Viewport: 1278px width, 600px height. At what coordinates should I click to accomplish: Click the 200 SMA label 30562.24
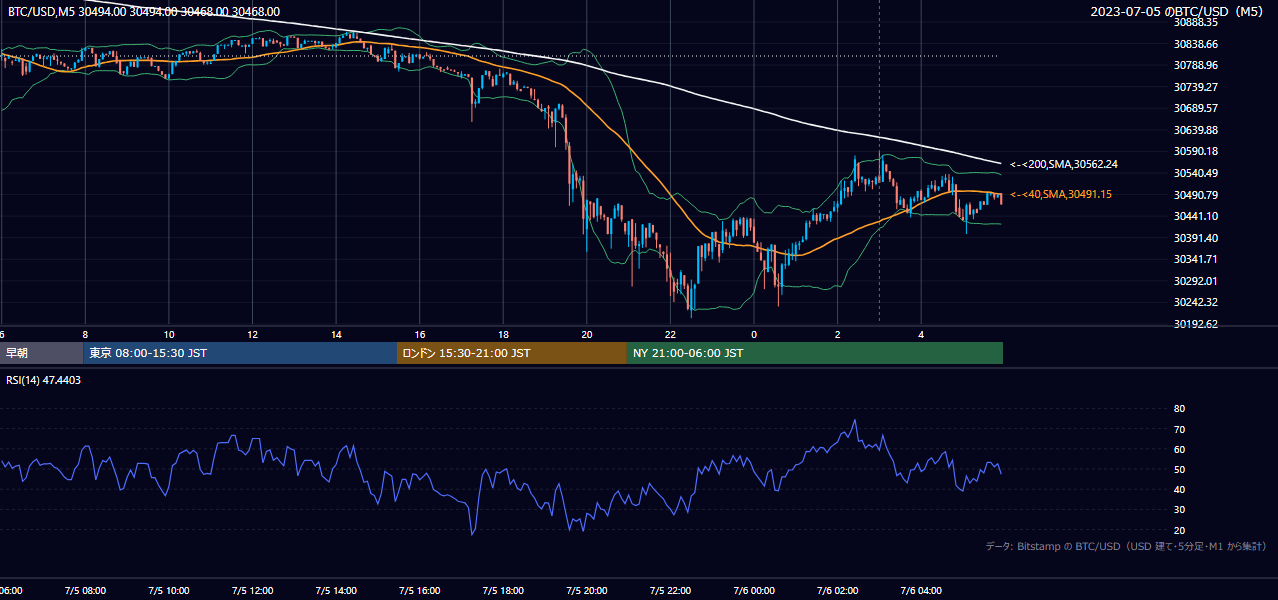point(1064,164)
